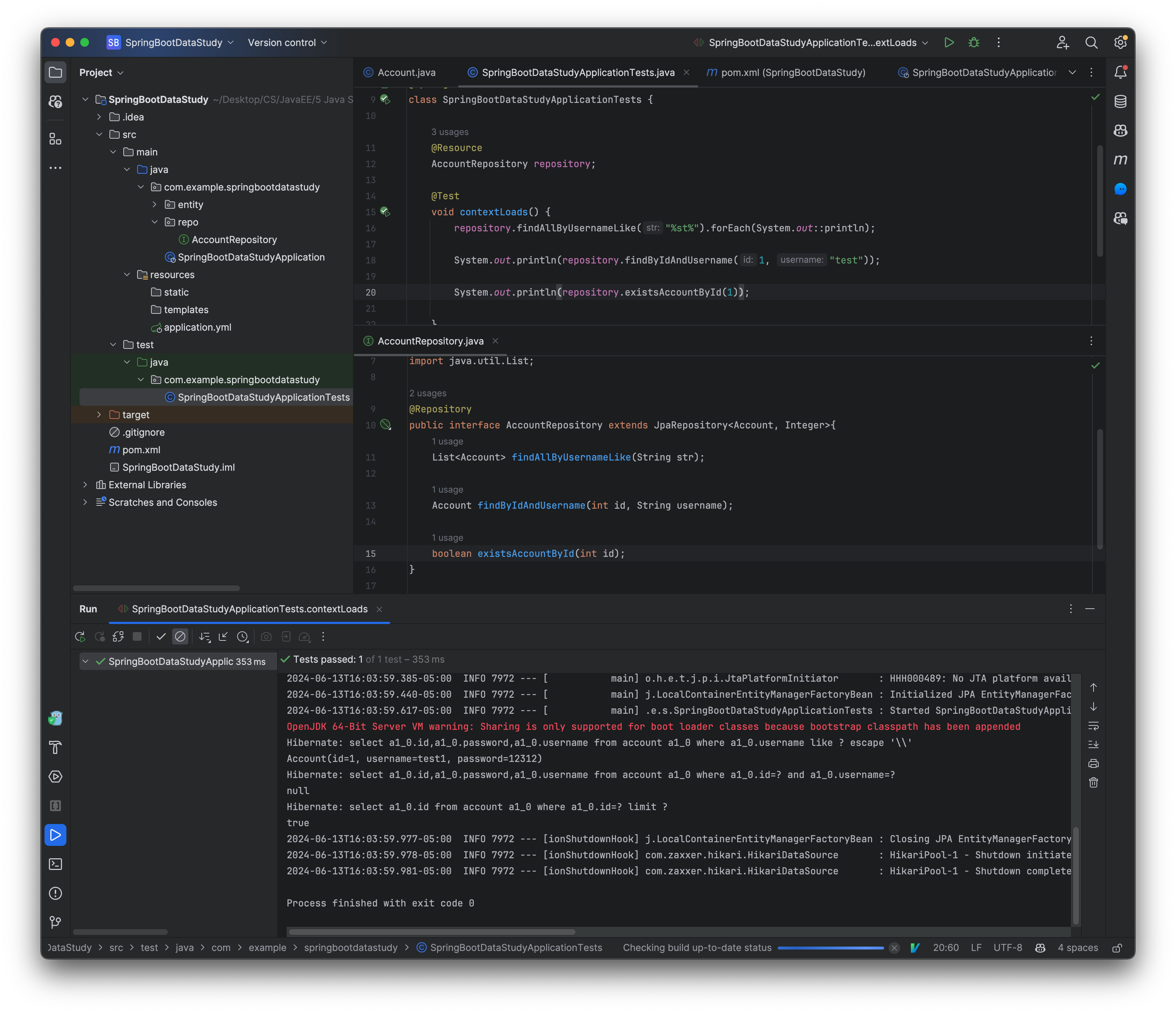Image resolution: width=1176 pixels, height=1013 pixels.
Task: Collapse the SpringBootDataStudy root node
Action: tap(86, 99)
